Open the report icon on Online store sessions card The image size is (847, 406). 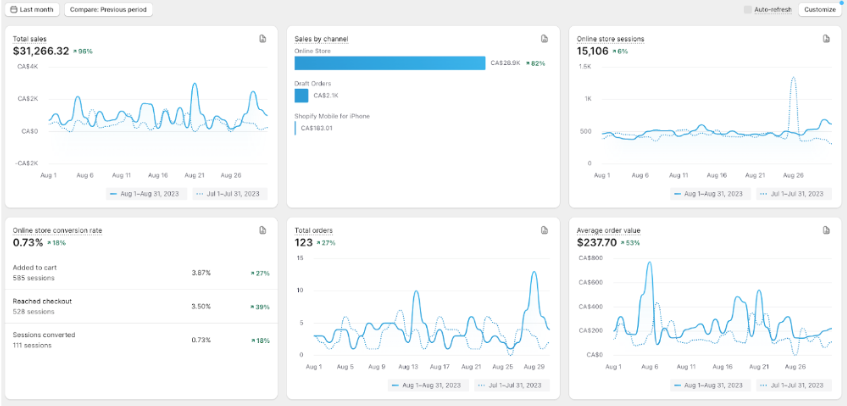pos(826,39)
